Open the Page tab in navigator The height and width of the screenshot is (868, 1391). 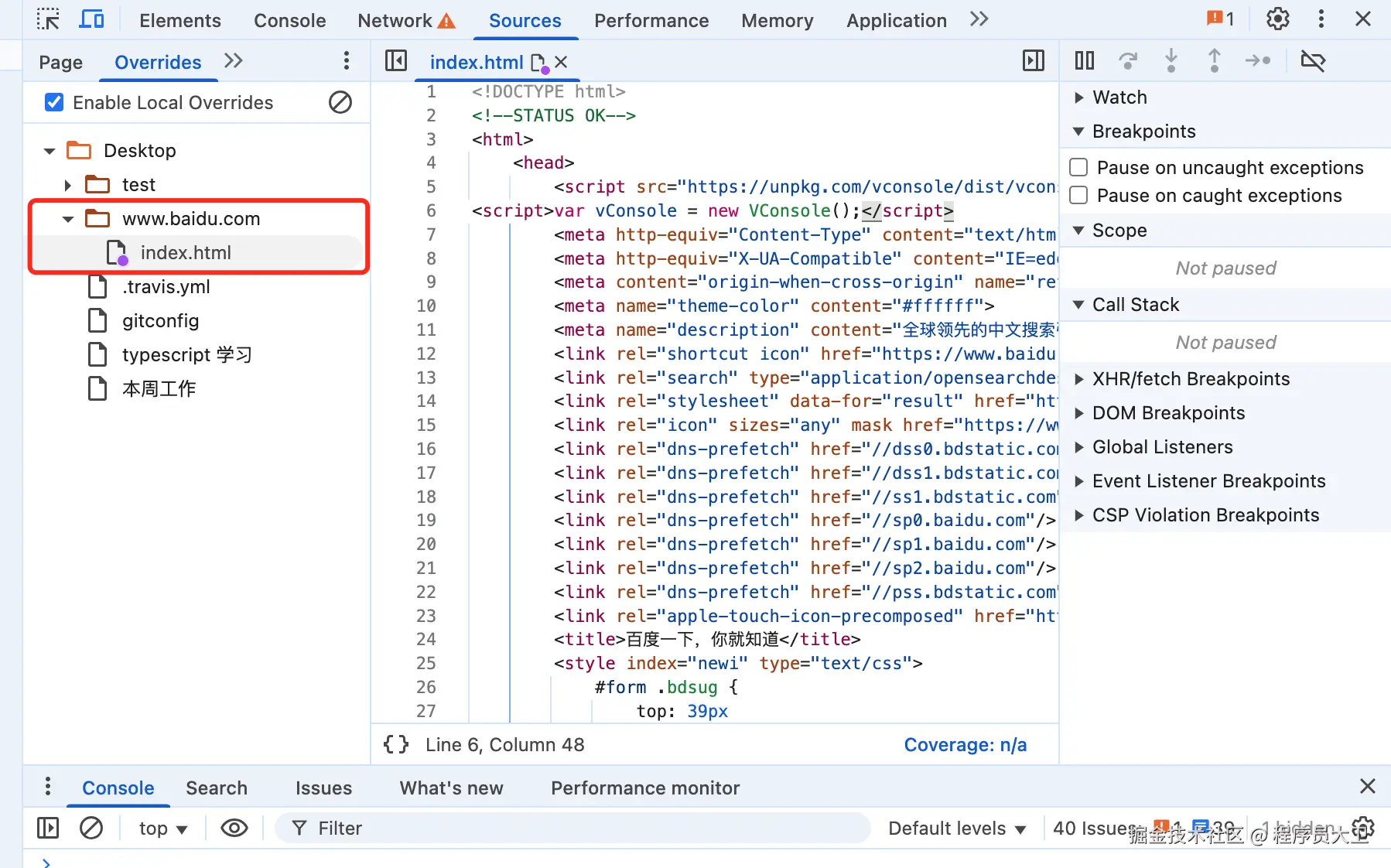tap(60, 63)
